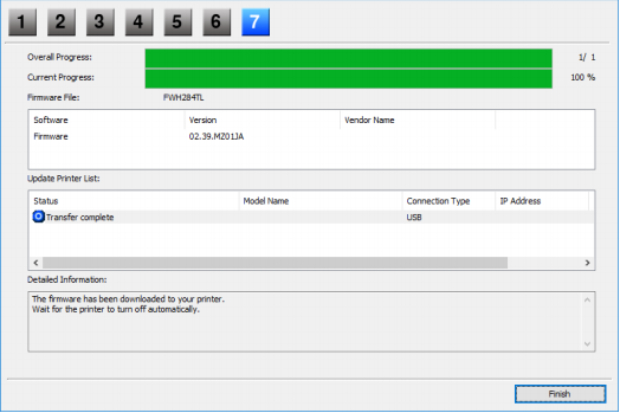Click the Vendor Name column header
Viewport: 620px width, 413px height.
pos(418,120)
